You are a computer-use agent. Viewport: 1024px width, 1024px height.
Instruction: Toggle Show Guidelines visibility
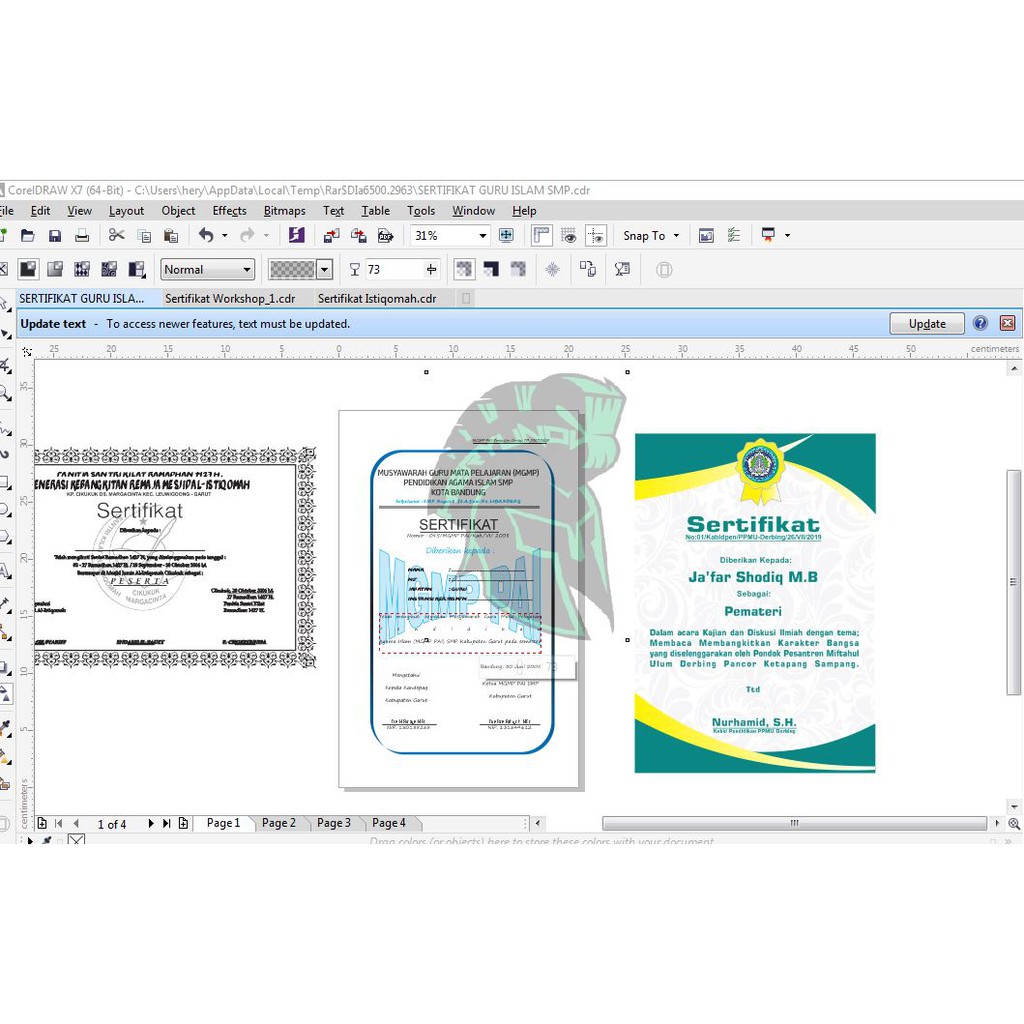tap(596, 235)
